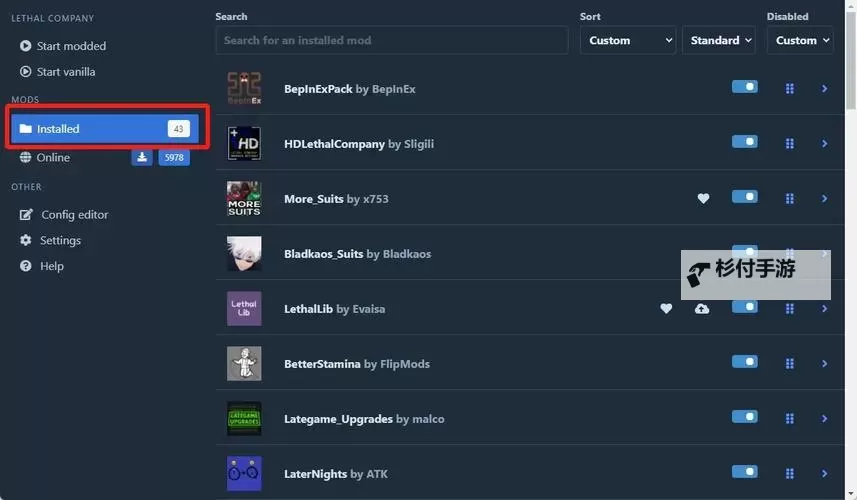Click the drag handle icon for BepInExPack
857x500 pixels.
(x=789, y=89)
